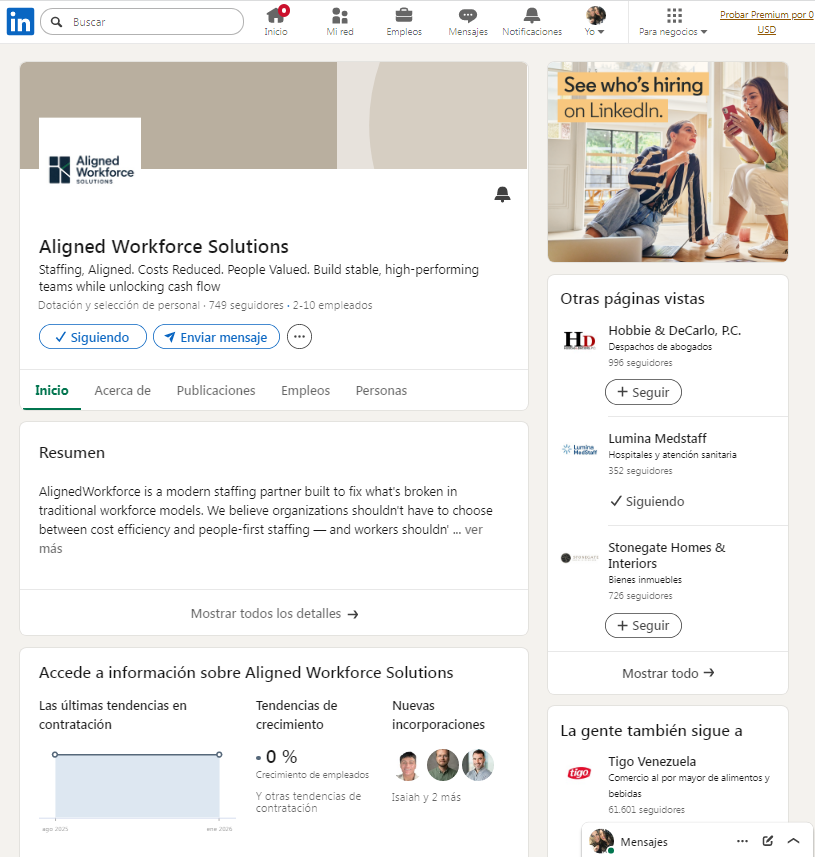Viewport: 815px width, 857px height.
Task: Click Las últimas tendencias en contratación heading
Action: click(113, 715)
